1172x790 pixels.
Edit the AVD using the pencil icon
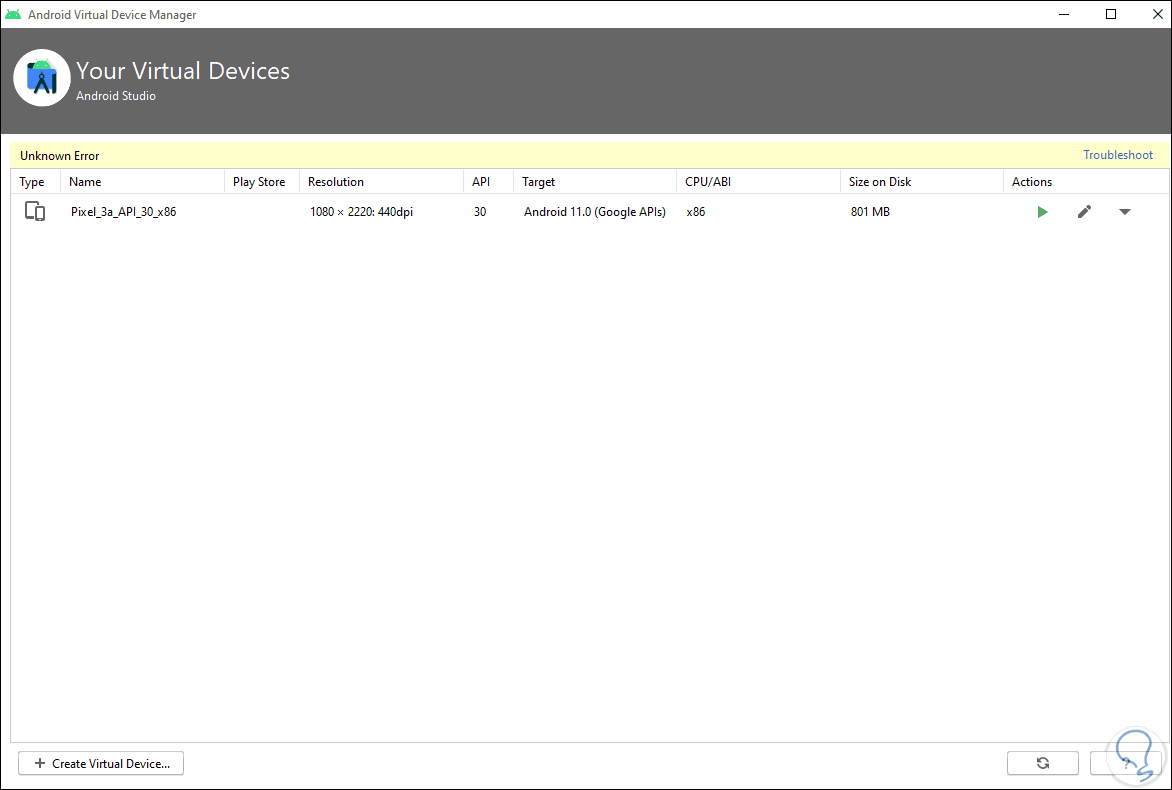point(1084,212)
